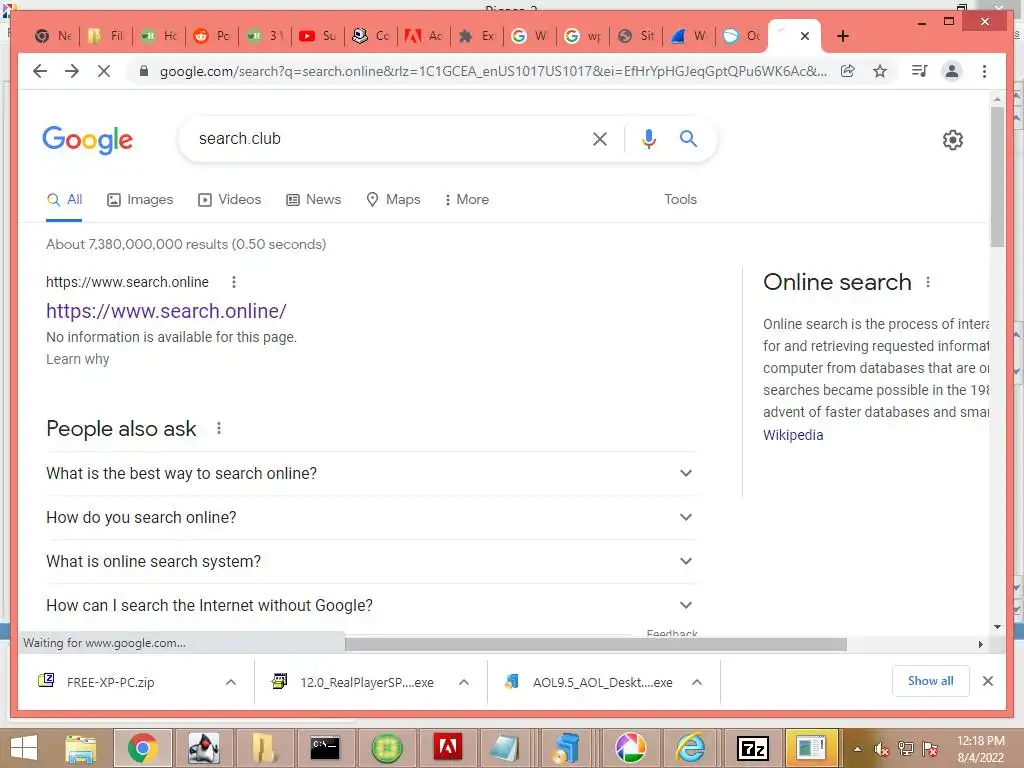Image resolution: width=1024 pixels, height=768 pixels.
Task: Switch to Maps results
Action: coord(393,200)
